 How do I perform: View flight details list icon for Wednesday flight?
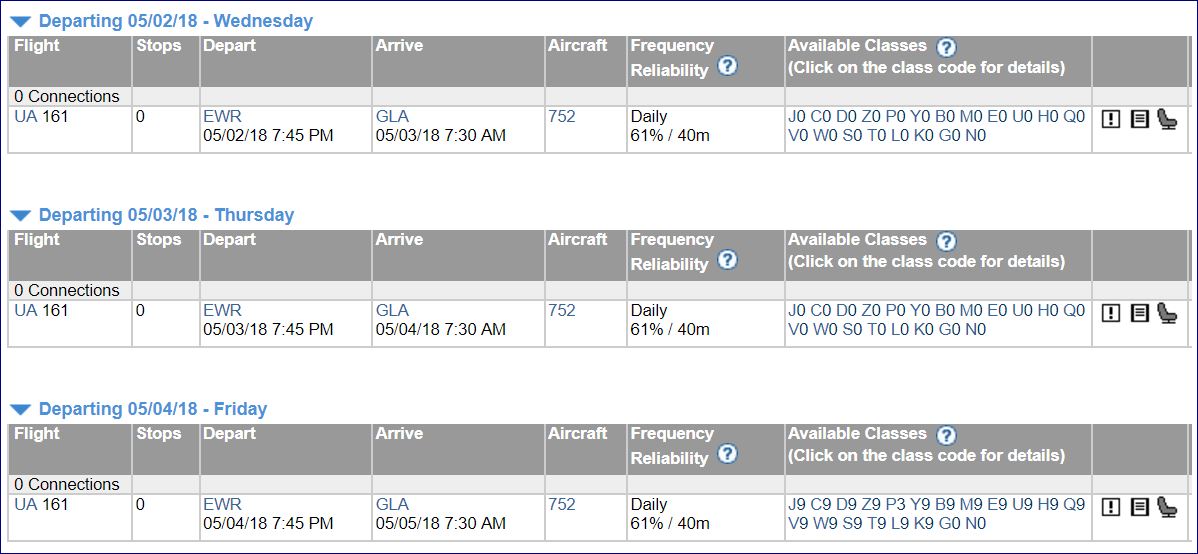coord(1139,119)
